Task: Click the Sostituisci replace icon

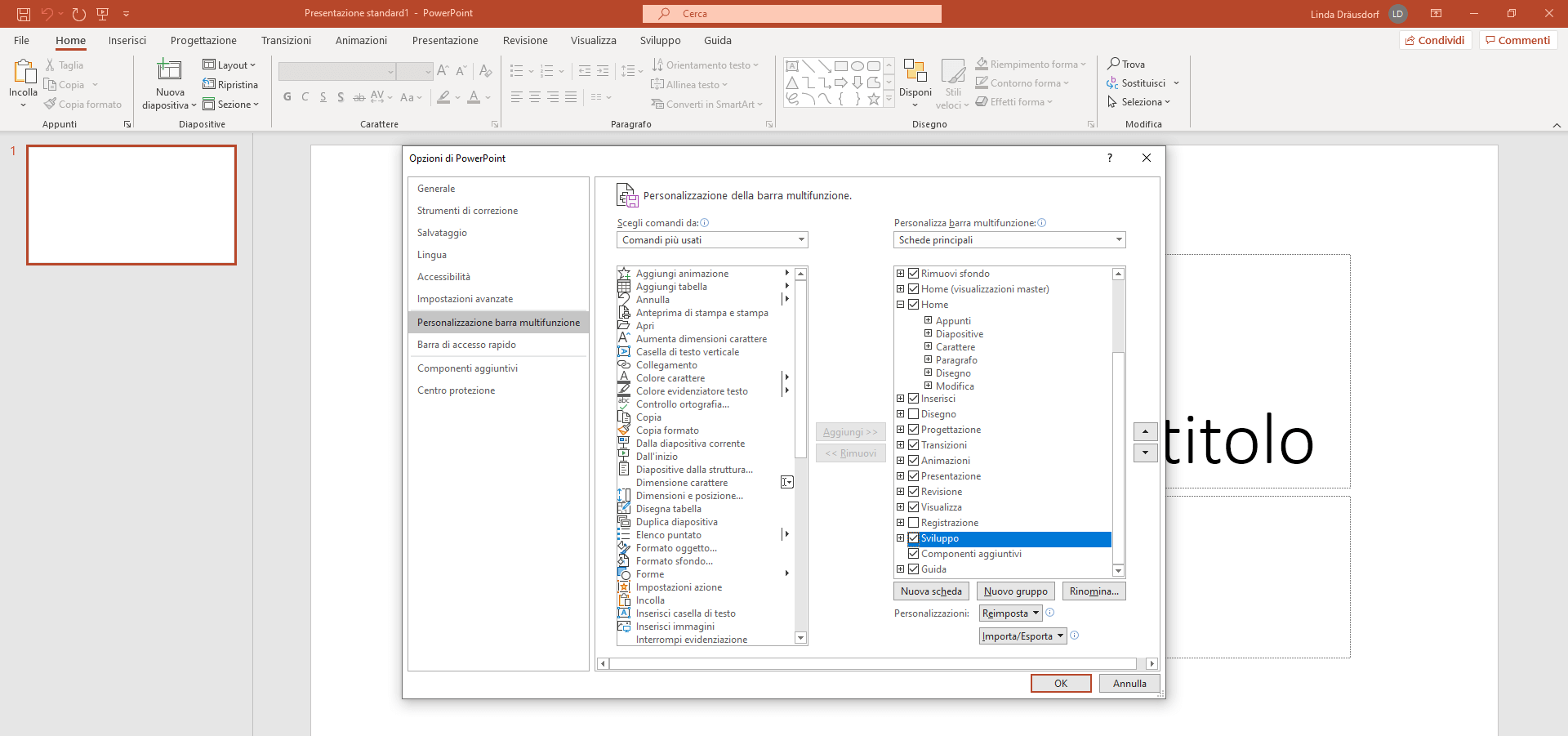Action: pyautogui.click(x=1113, y=83)
